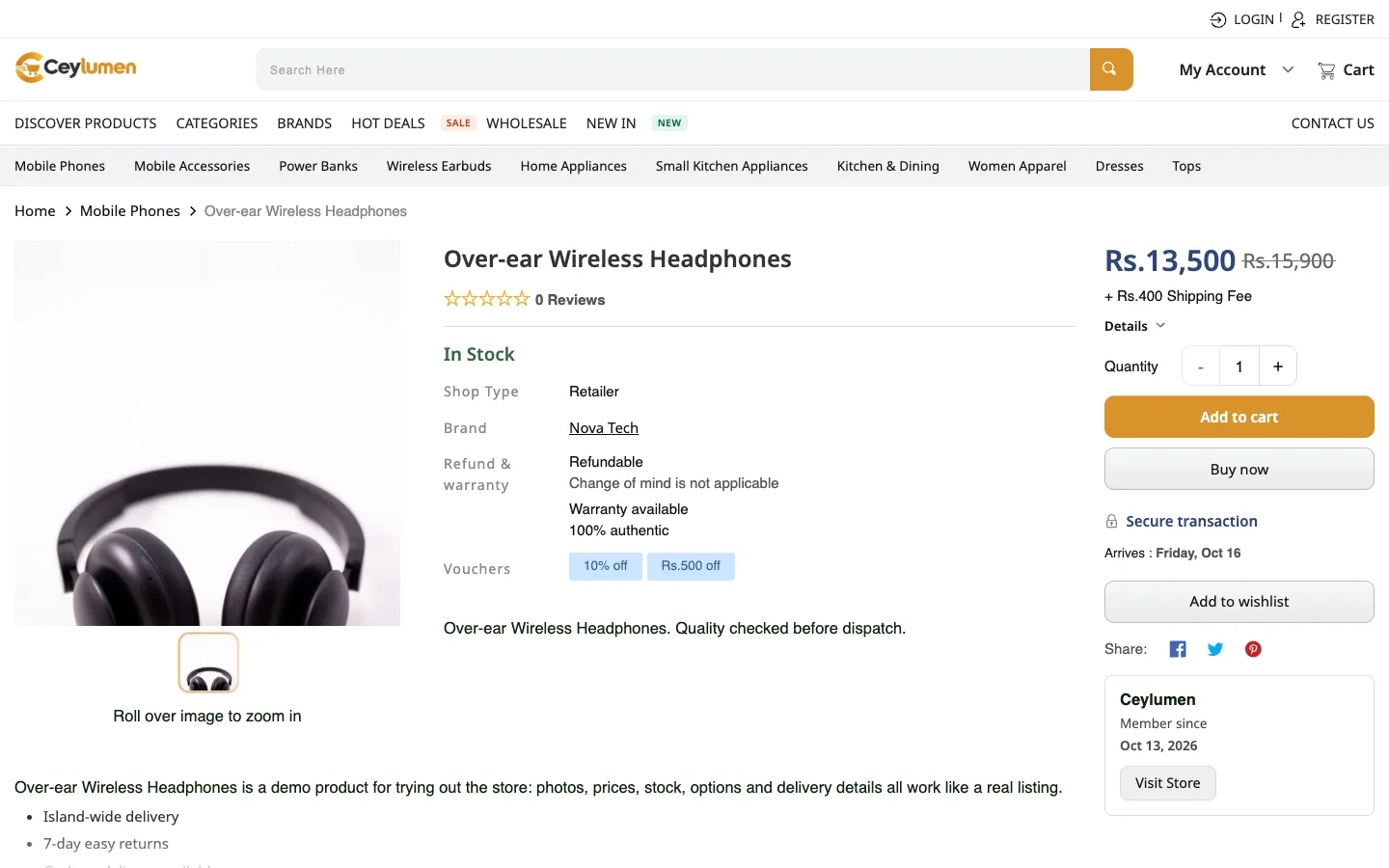Apply the Rs.500 off voucher
Viewport: 1389px width, 868px height.
click(x=691, y=566)
